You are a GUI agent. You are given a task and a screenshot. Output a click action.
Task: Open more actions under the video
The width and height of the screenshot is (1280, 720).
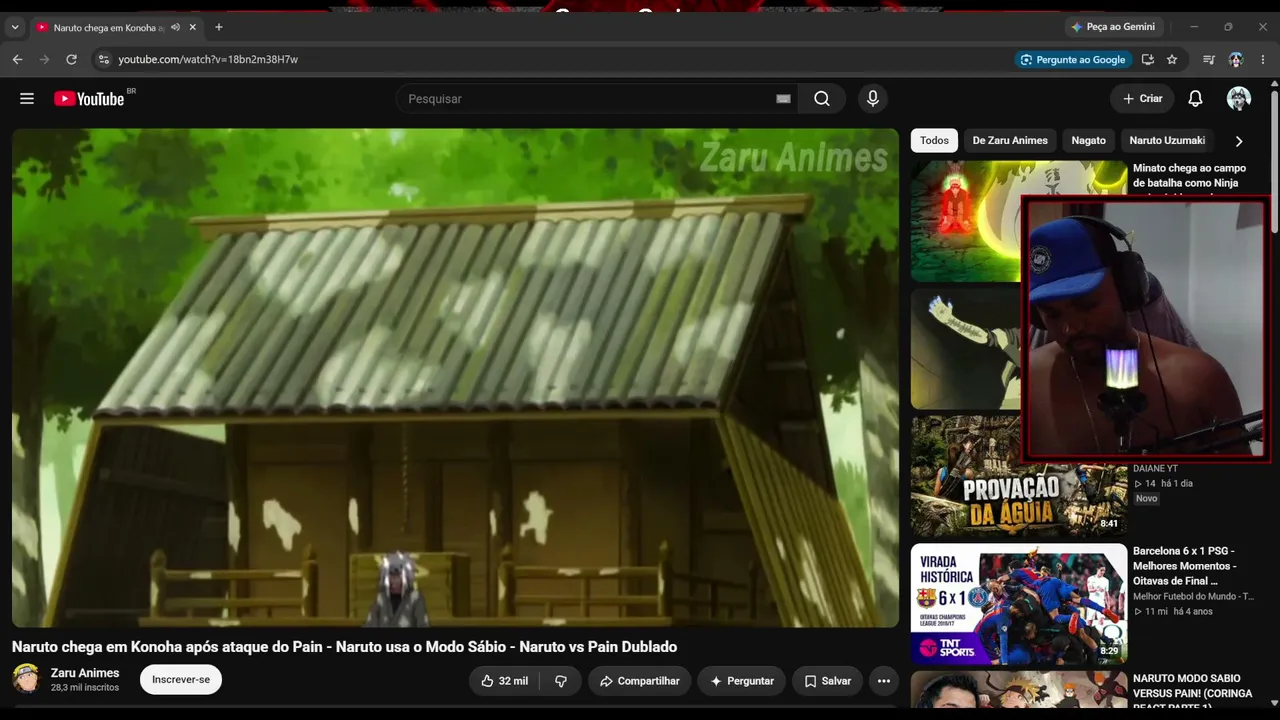tap(884, 681)
